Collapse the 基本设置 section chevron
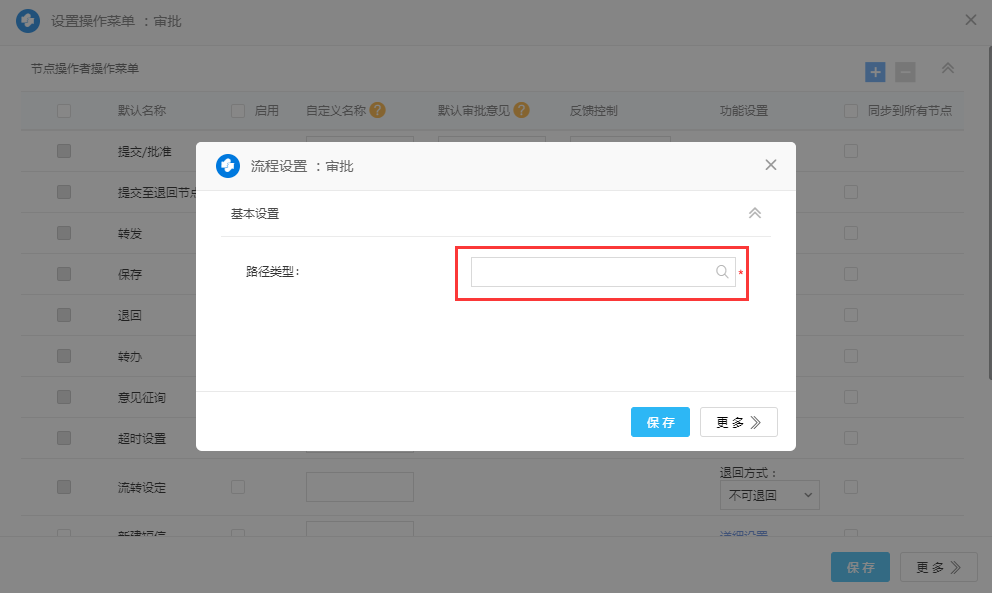The width and height of the screenshot is (992, 593). tap(755, 213)
